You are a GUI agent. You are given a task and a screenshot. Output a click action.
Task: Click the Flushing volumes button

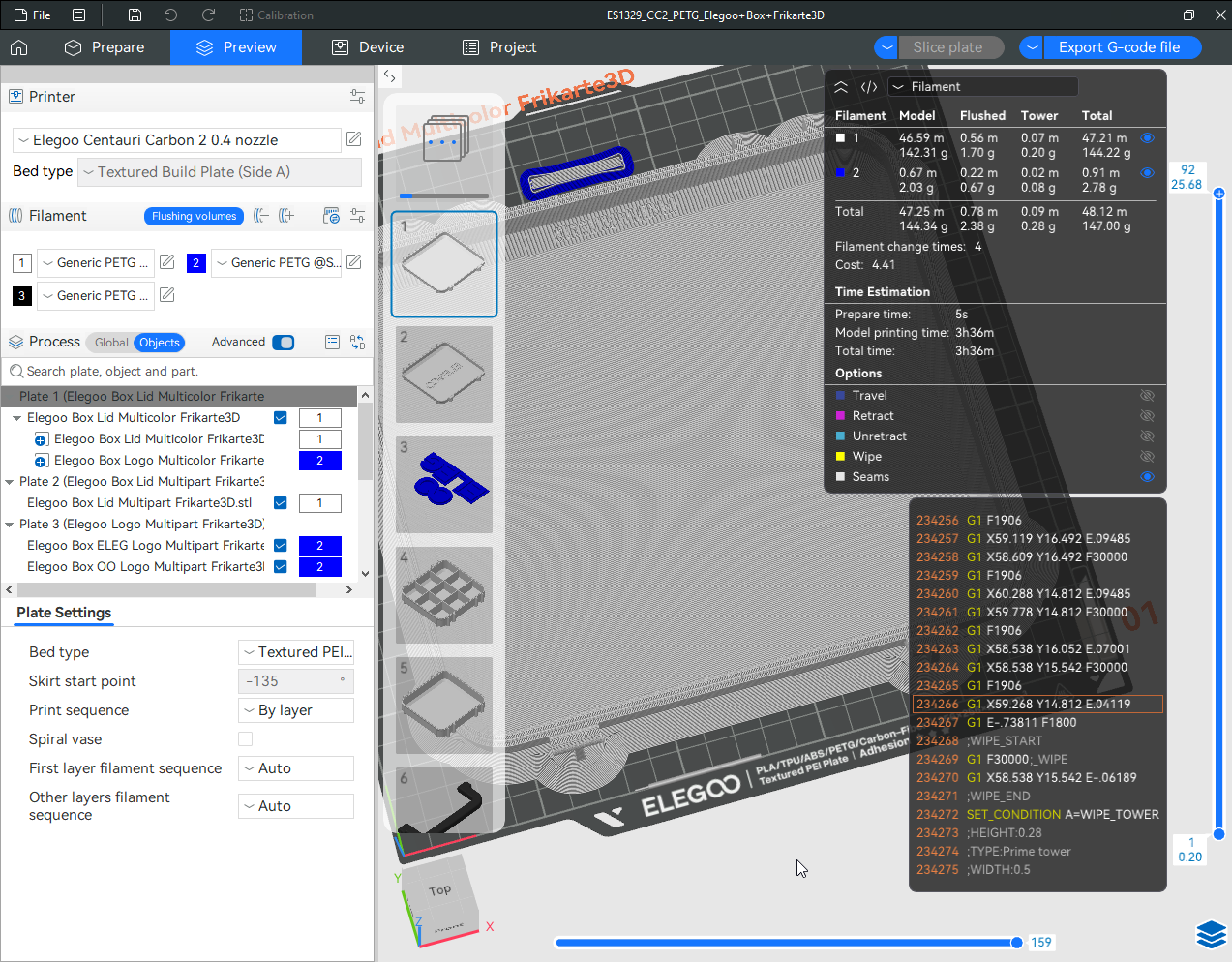pos(194,216)
